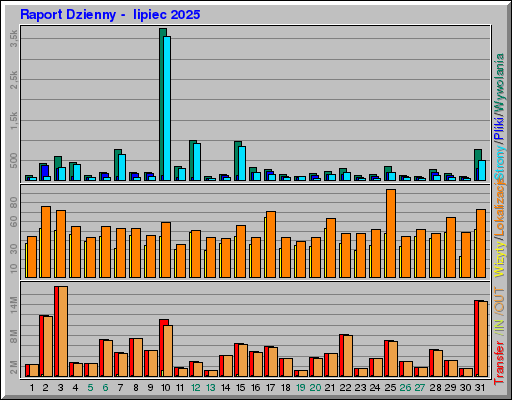The height and width of the screenshot is (400, 512).
Task: Select day label 31 on the x-axis
Action: (480, 388)
